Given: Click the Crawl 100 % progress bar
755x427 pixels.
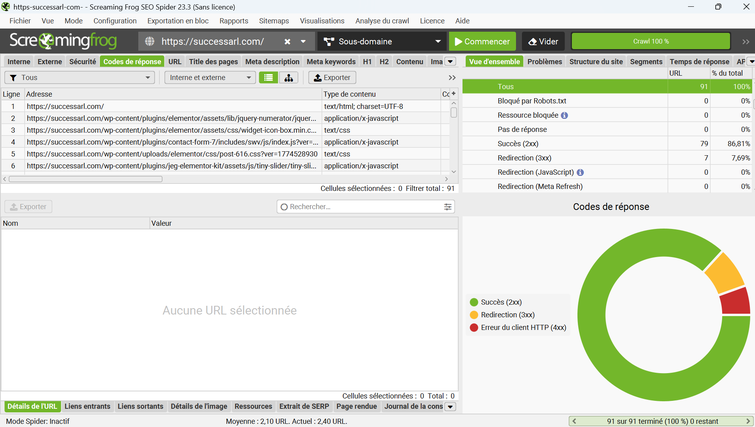Looking at the screenshot, I should point(651,42).
